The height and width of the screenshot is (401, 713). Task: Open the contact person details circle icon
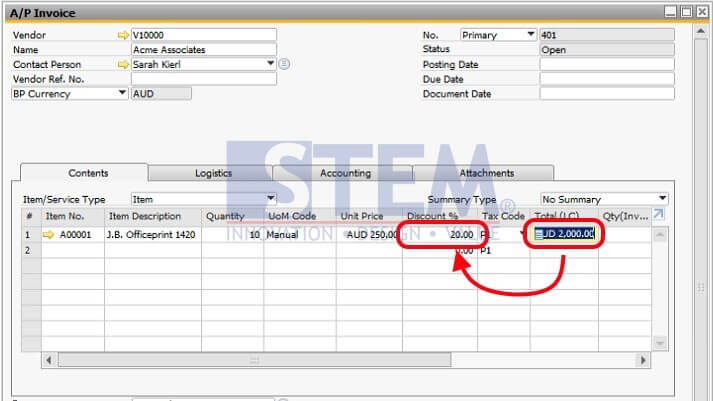(284, 64)
